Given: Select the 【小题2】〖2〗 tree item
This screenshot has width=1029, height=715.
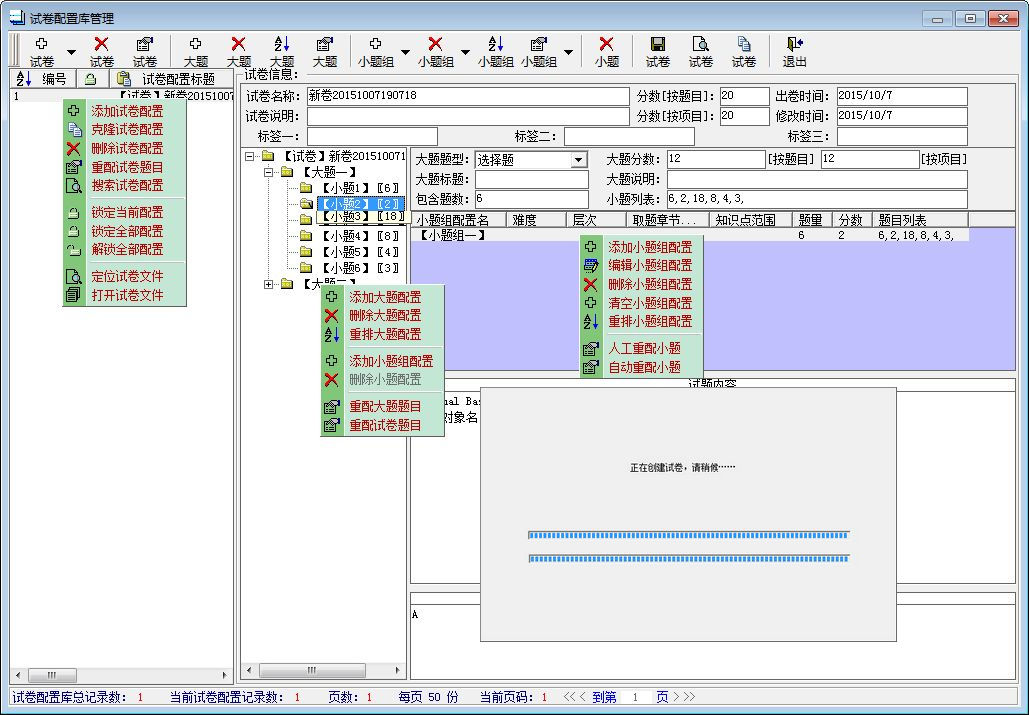Looking at the screenshot, I should click(x=360, y=203).
